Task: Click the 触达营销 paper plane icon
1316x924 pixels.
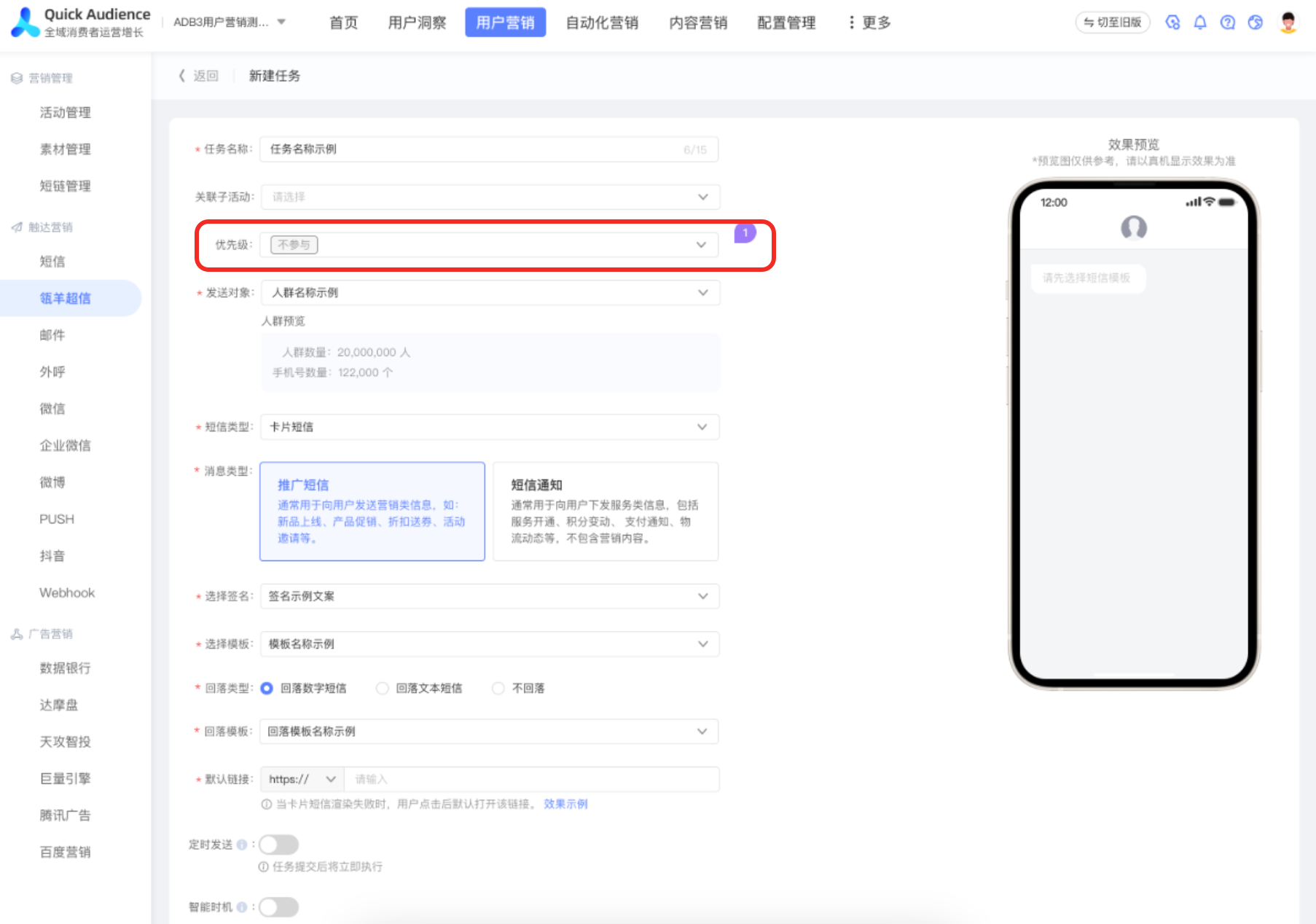Action: click(x=17, y=227)
